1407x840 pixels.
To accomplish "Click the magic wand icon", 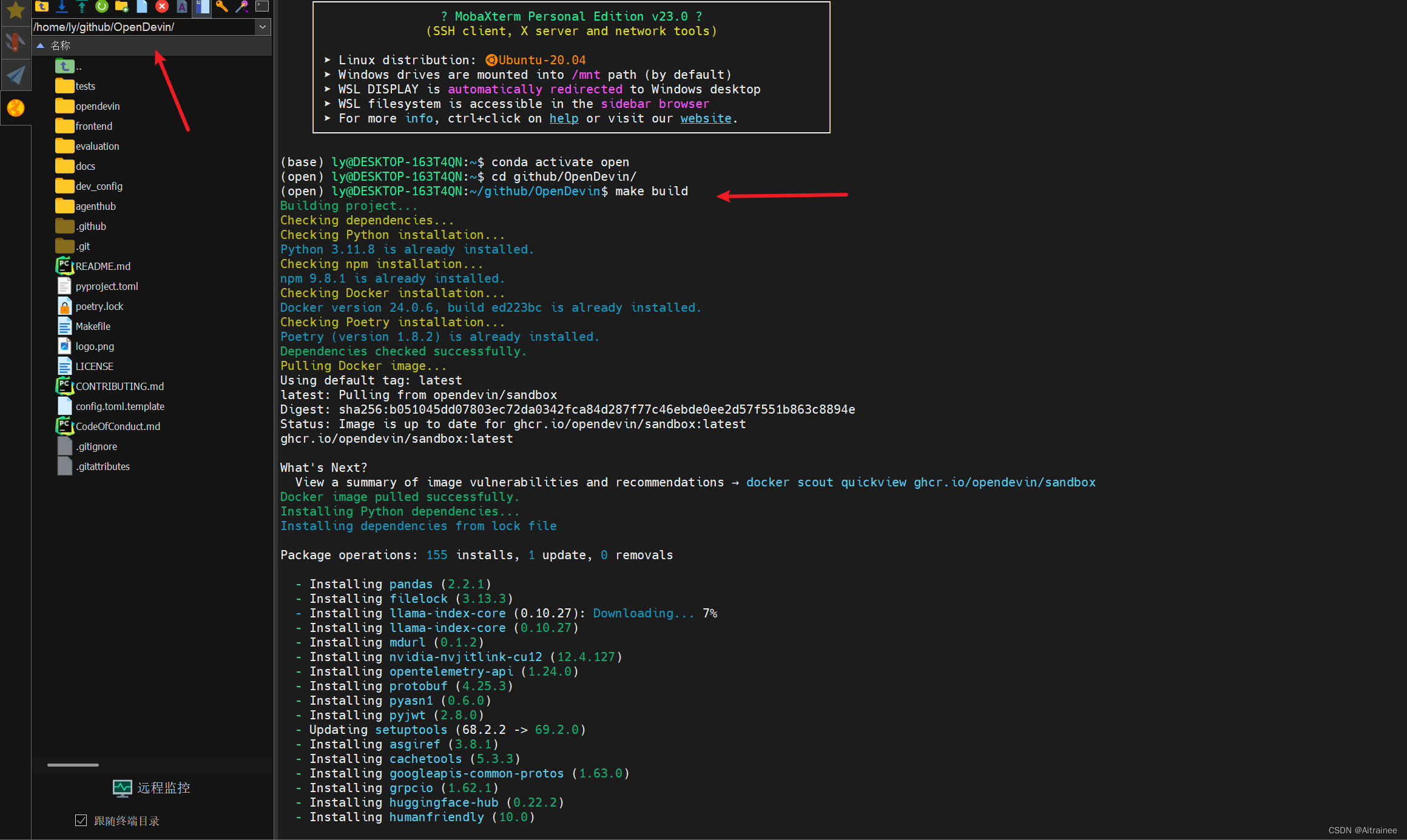I will click(241, 7).
